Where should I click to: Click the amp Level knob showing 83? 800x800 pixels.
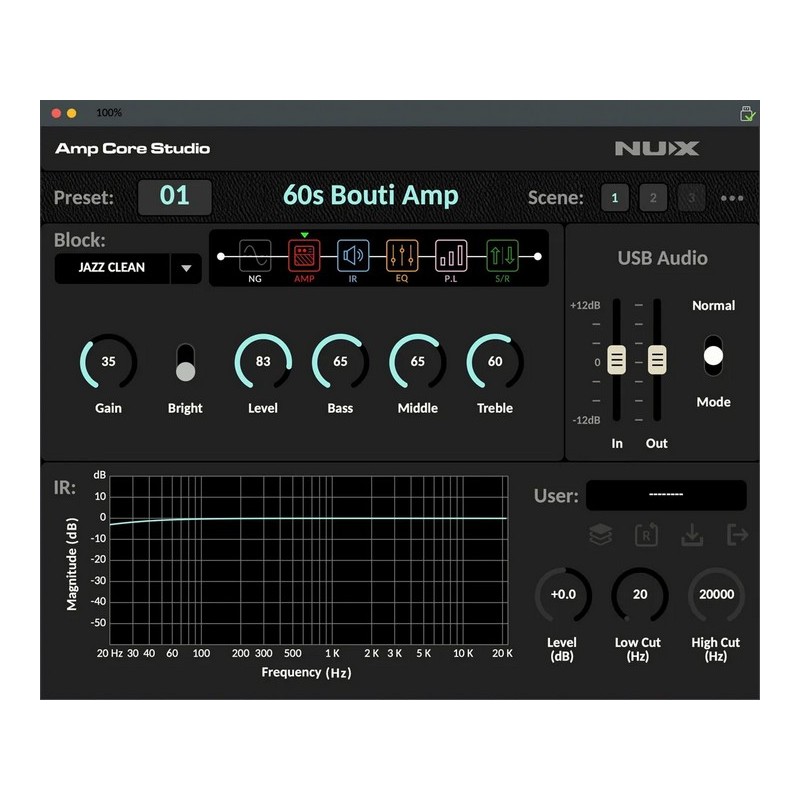(263, 362)
